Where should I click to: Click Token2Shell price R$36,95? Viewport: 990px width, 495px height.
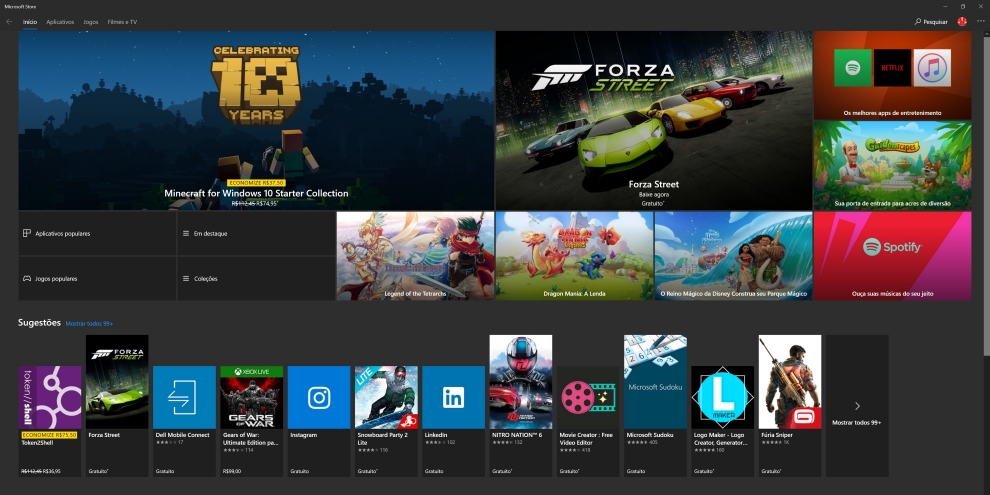pyautogui.click(x=51, y=471)
